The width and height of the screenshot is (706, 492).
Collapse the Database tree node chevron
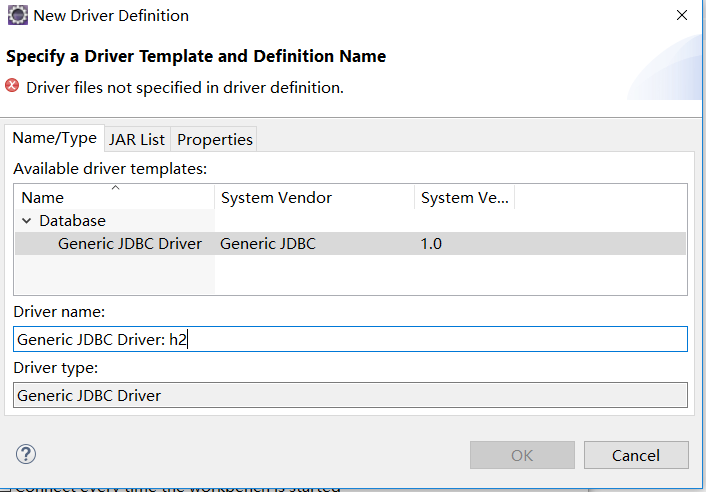click(26, 221)
